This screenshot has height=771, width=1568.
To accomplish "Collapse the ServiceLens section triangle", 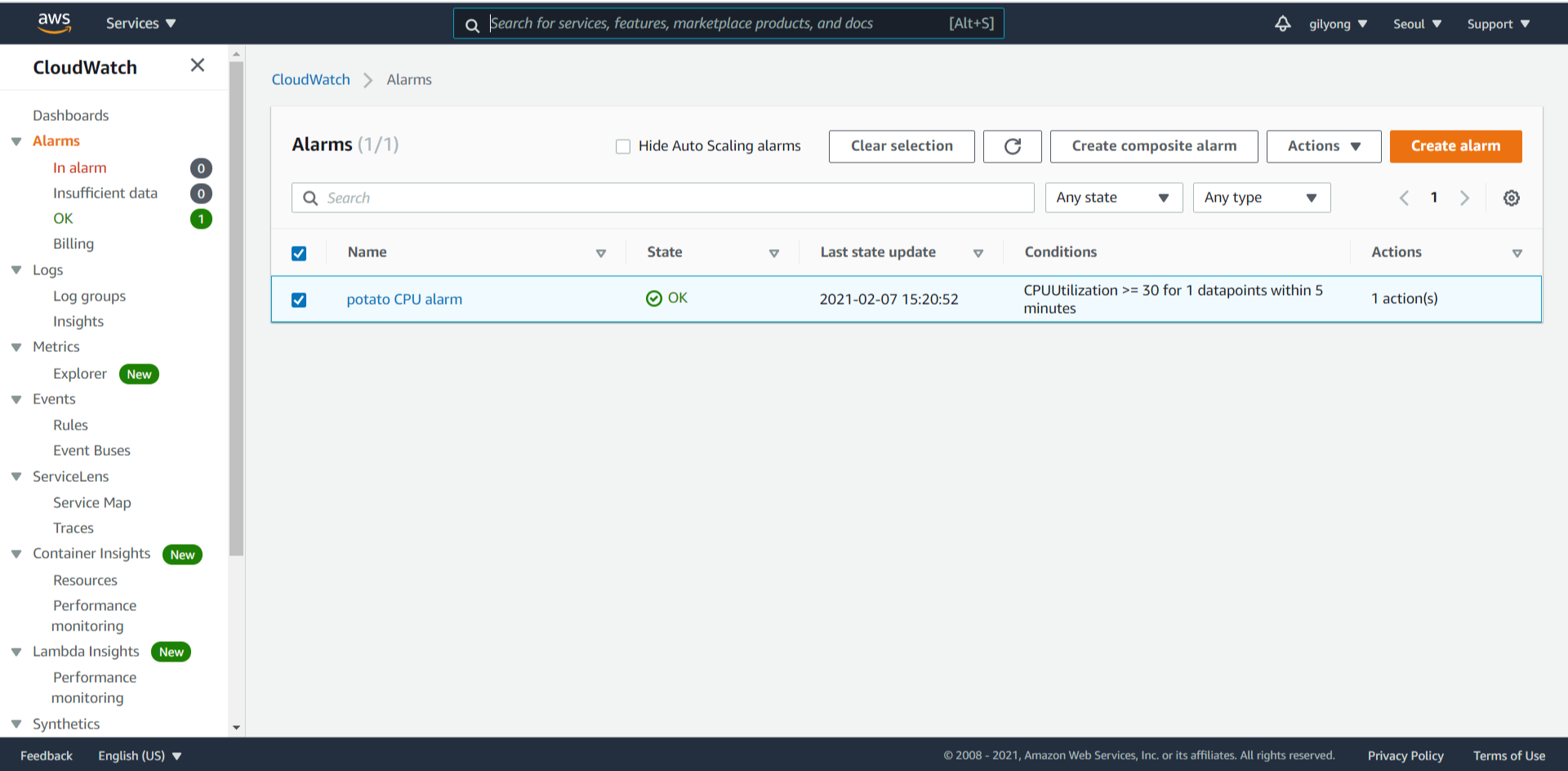I will [16, 477].
